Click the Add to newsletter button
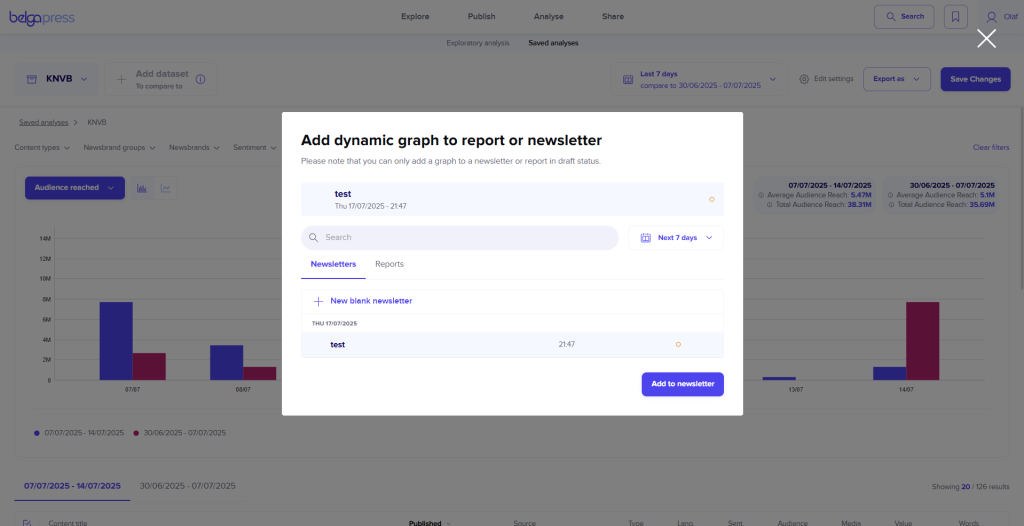The image size is (1024, 526). point(682,384)
